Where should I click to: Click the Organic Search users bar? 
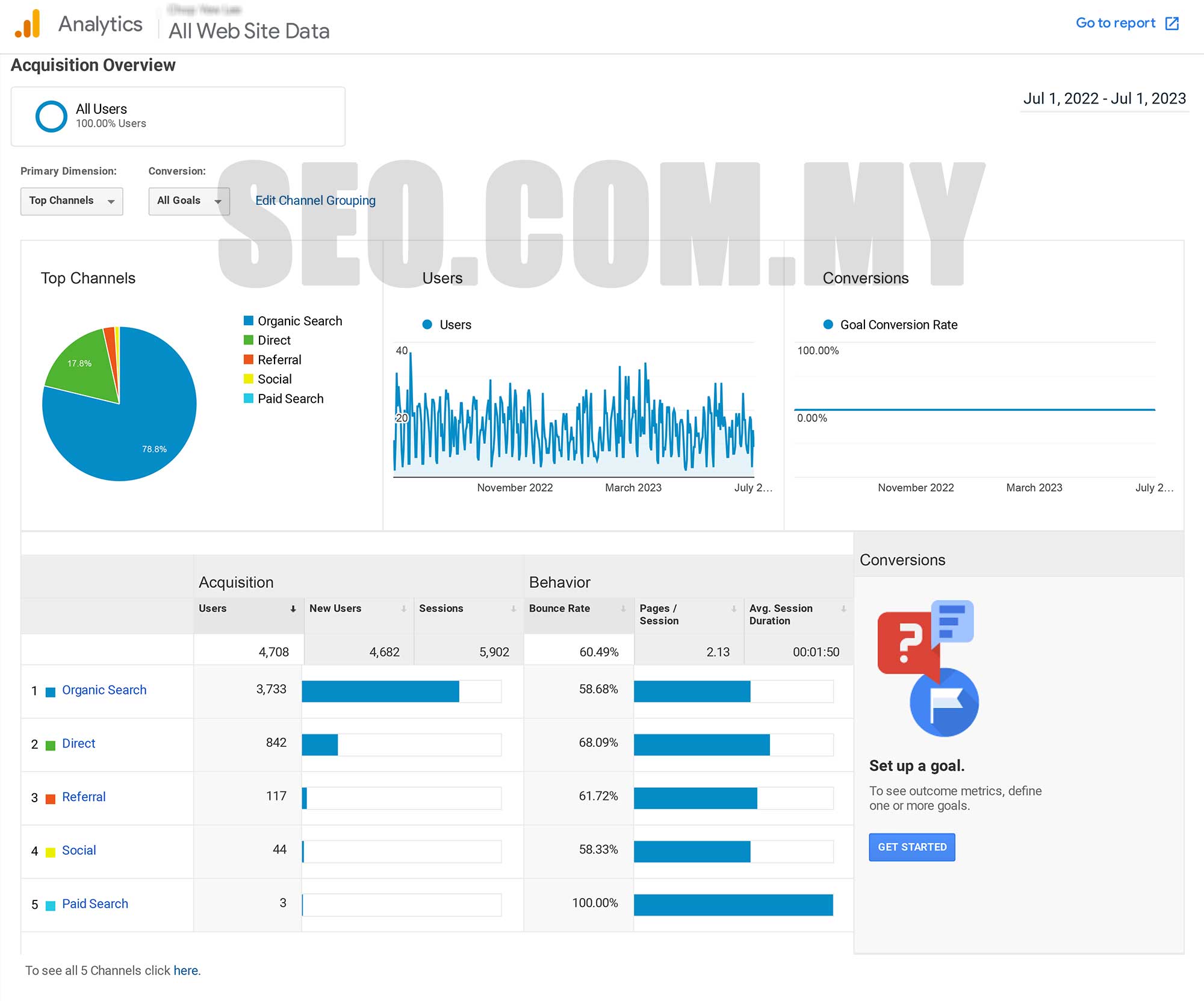pyautogui.click(x=380, y=691)
